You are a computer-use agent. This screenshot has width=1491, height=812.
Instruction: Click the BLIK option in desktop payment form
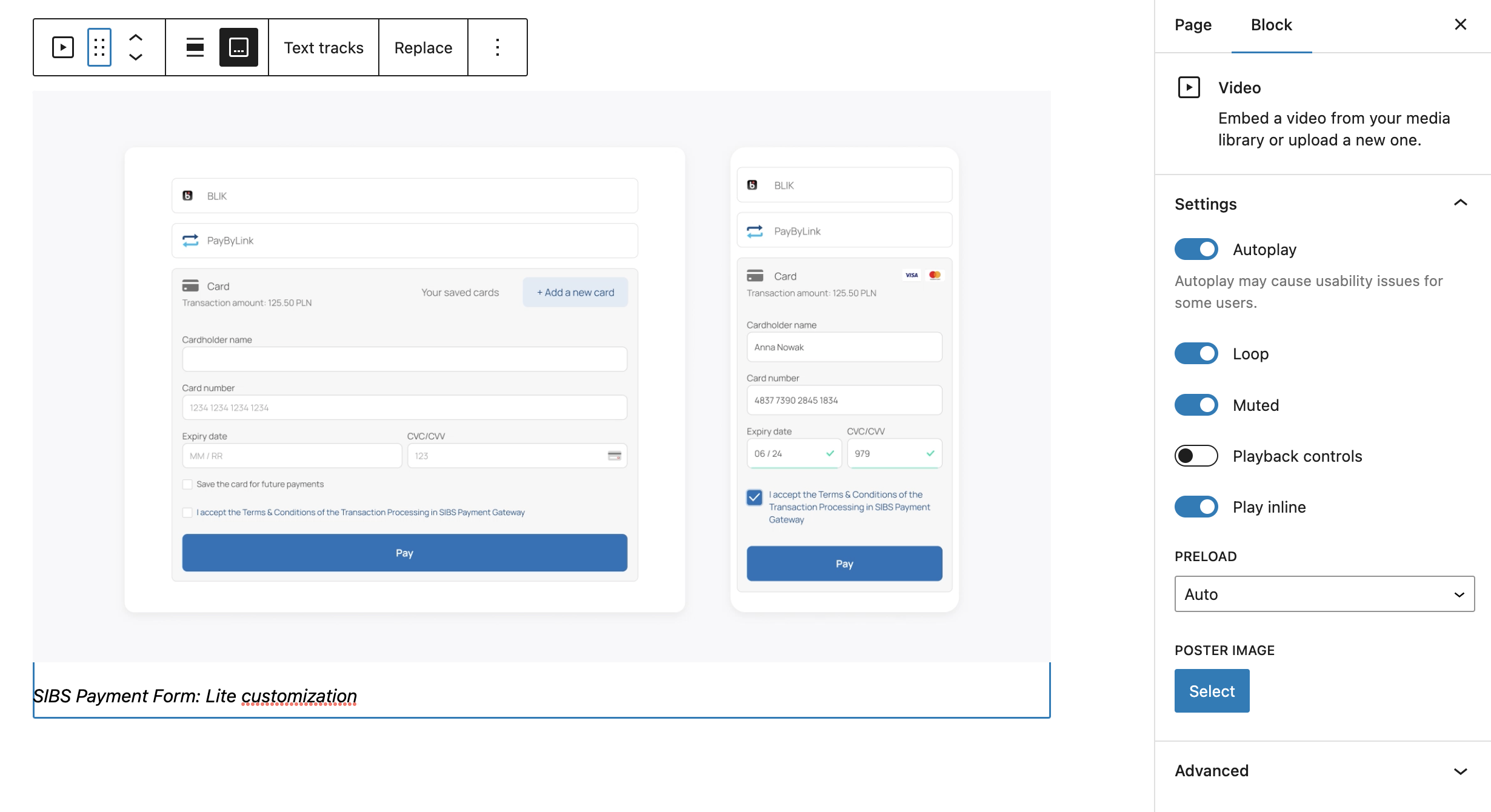405,196
